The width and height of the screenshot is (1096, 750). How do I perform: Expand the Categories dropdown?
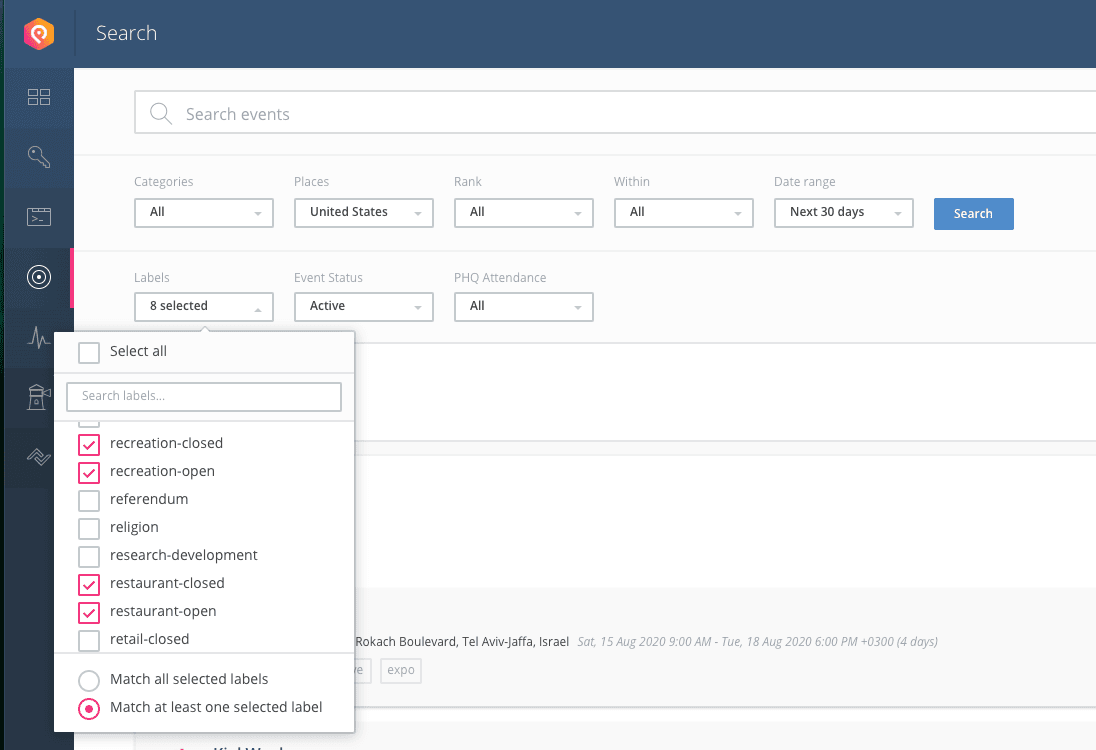pos(203,213)
